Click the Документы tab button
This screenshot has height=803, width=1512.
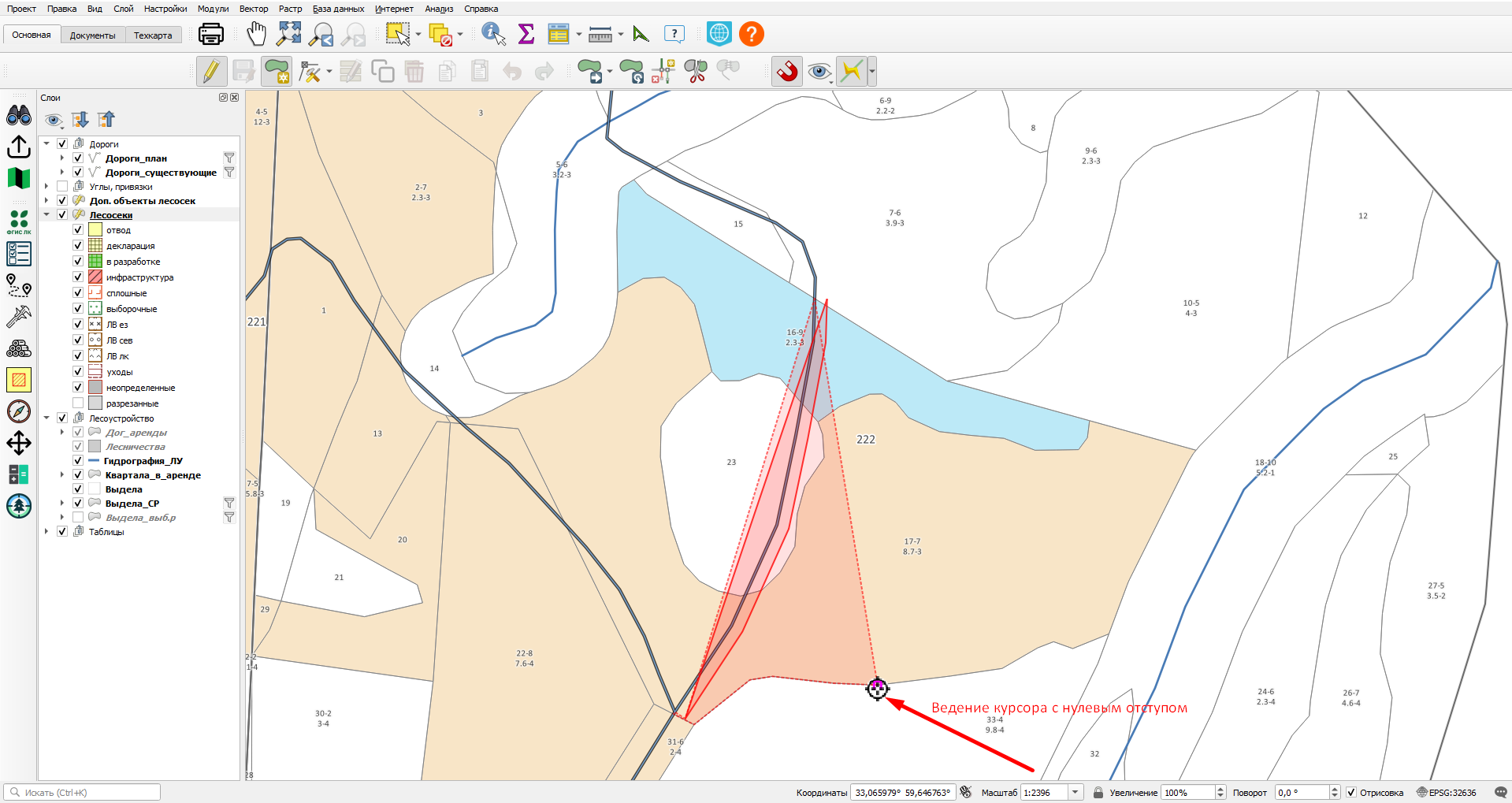tap(92, 35)
